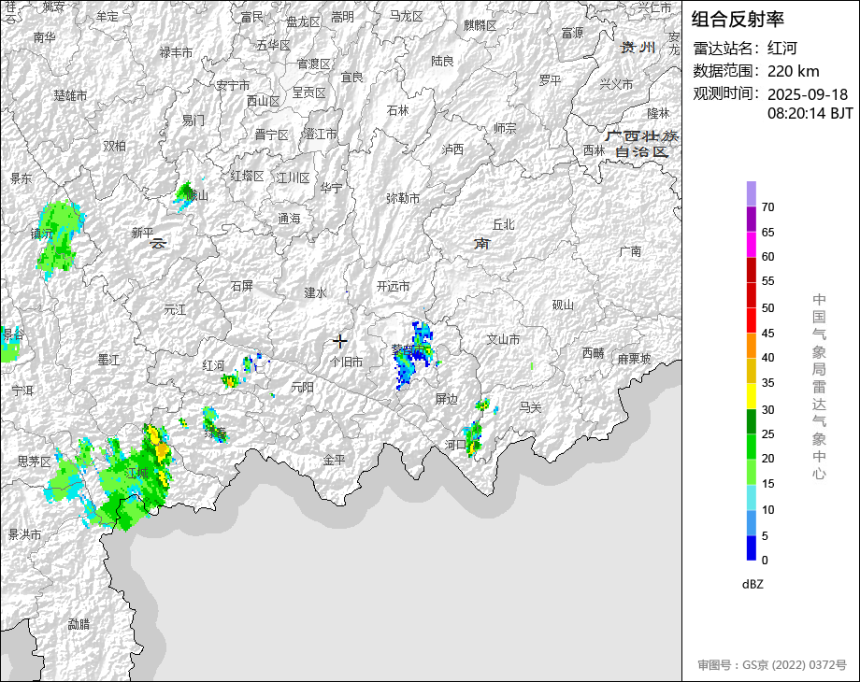Click the 景洪市 map label
The height and width of the screenshot is (682, 860).
25,534
